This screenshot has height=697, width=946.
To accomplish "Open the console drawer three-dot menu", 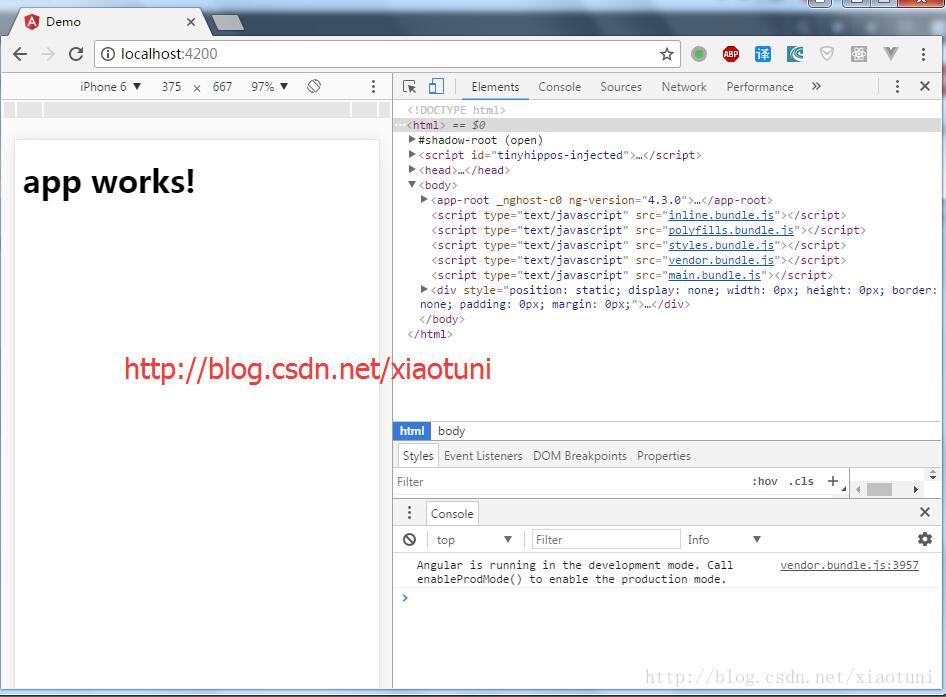I will click(x=410, y=513).
